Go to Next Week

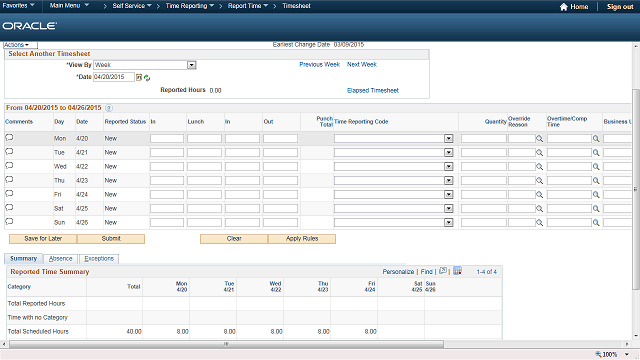(362, 64)
